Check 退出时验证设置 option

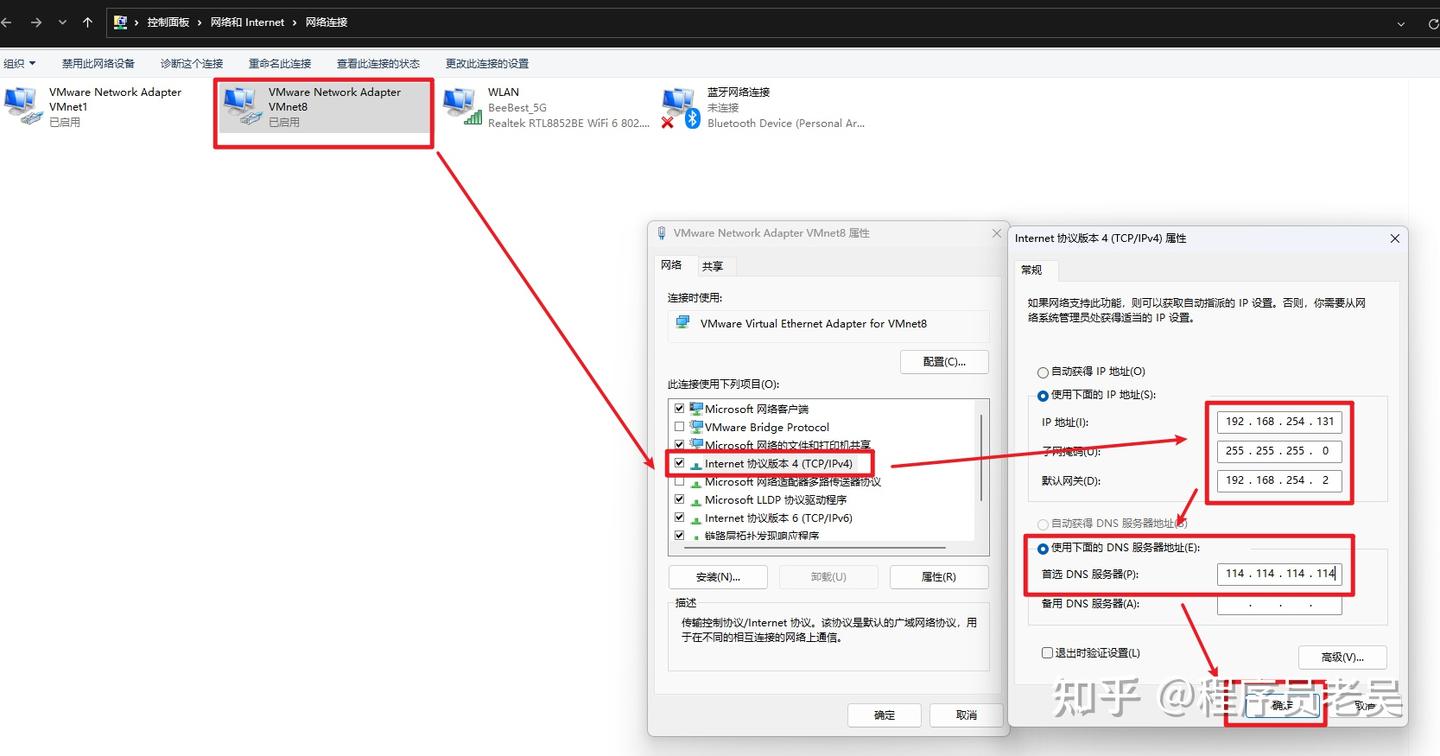tap(1048, 651)
